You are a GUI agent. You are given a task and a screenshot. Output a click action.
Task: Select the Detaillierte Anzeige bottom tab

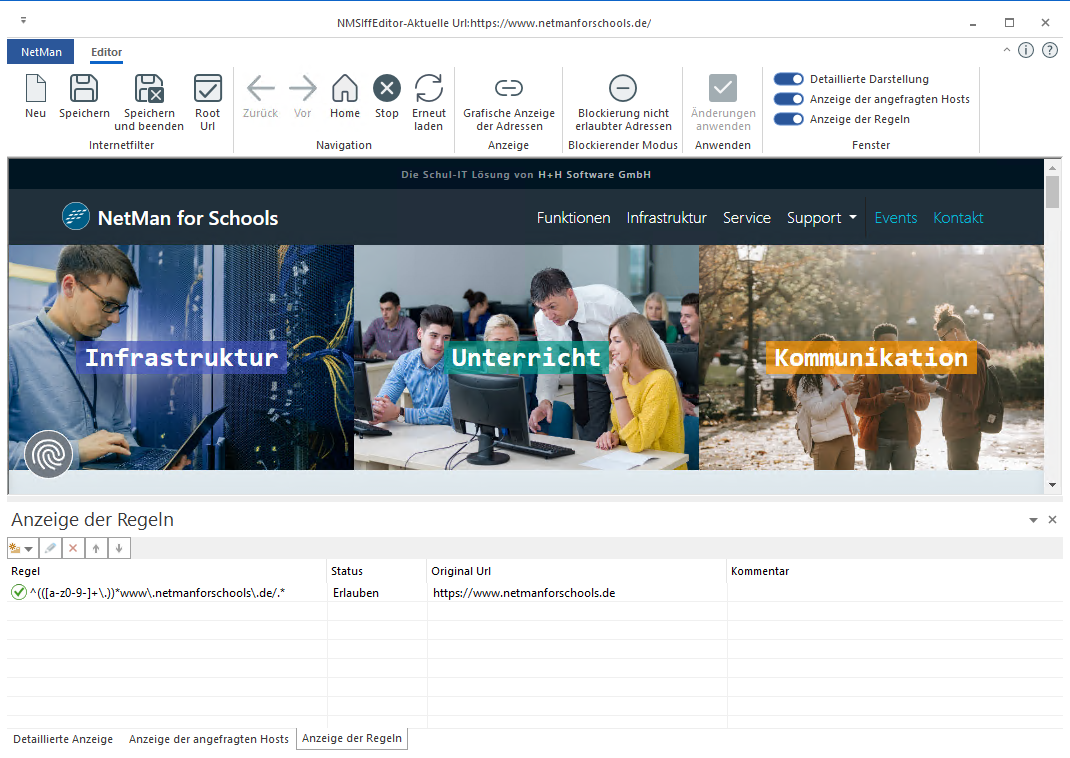click(63, 739)
